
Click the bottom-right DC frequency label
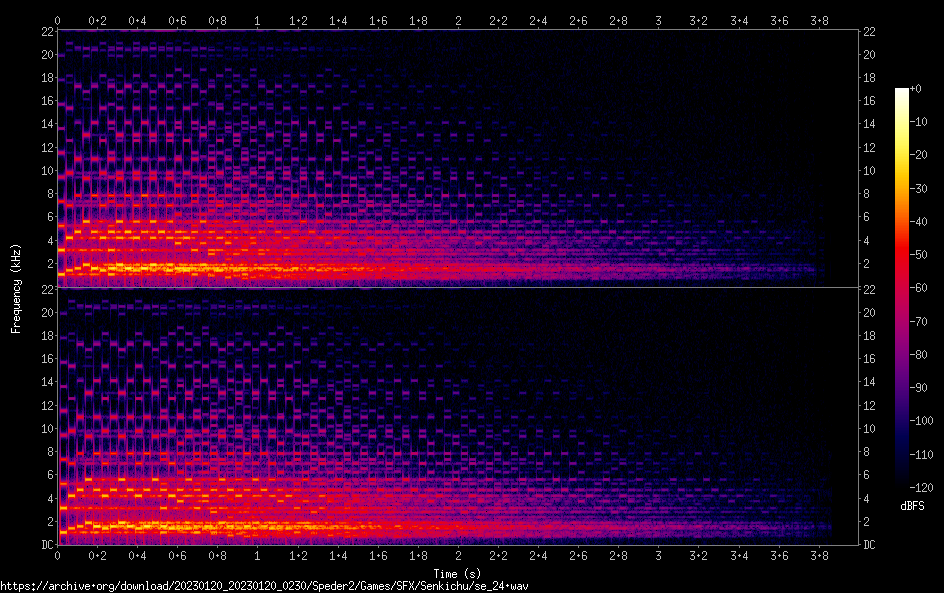(870, 545)
